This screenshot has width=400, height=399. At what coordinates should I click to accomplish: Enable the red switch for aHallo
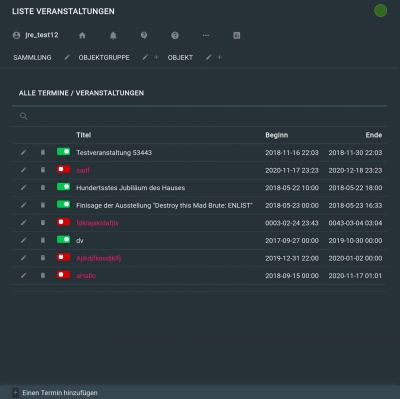click(63, 275)
